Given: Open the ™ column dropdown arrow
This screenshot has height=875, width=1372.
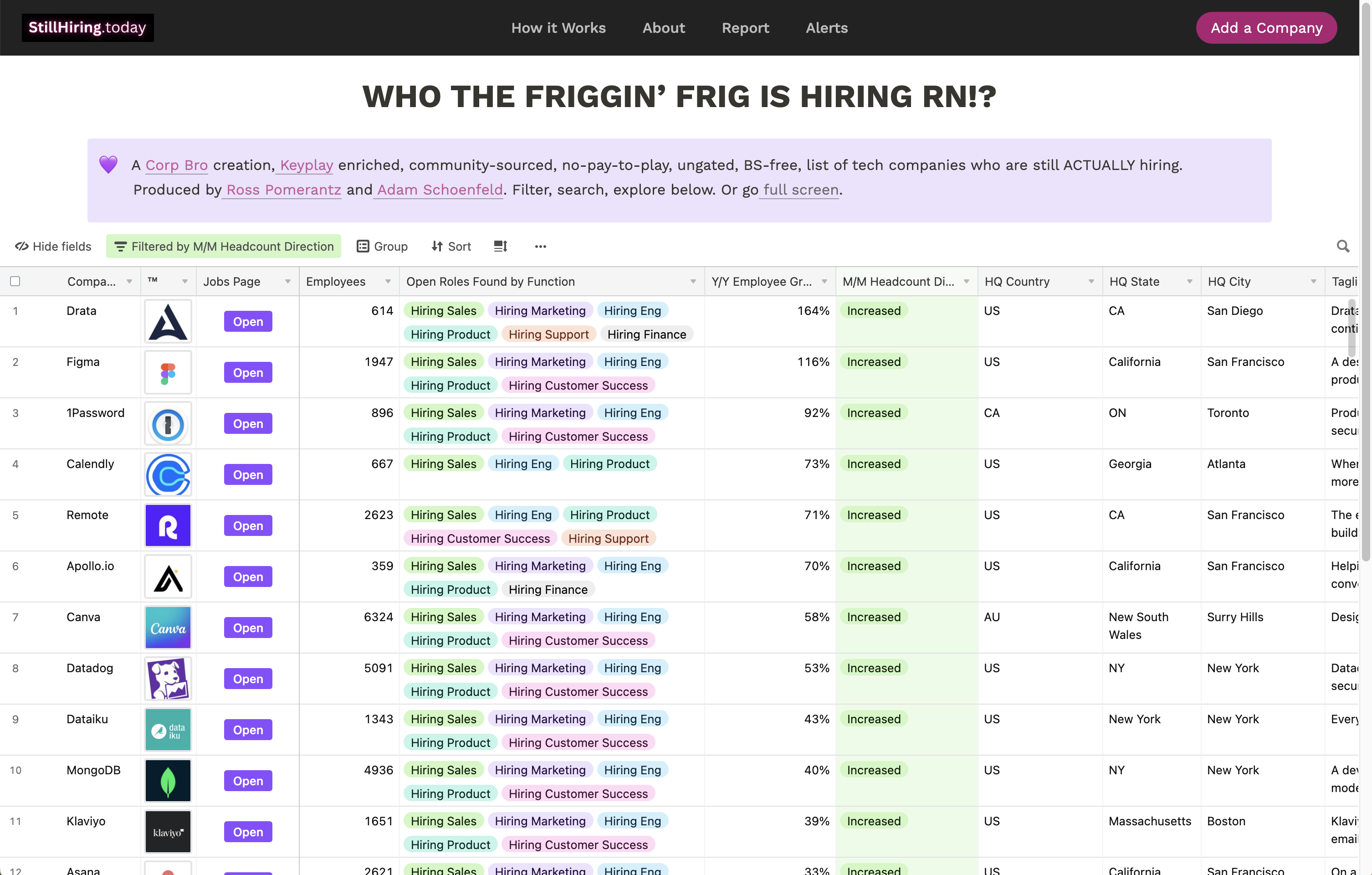Looking at the screenshot, I should click(x=184, y=282).
